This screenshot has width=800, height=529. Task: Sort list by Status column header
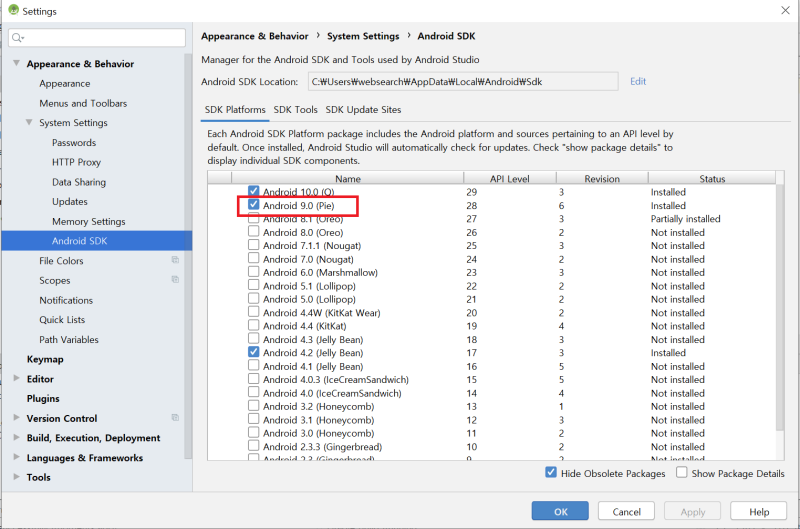[712, 179]
